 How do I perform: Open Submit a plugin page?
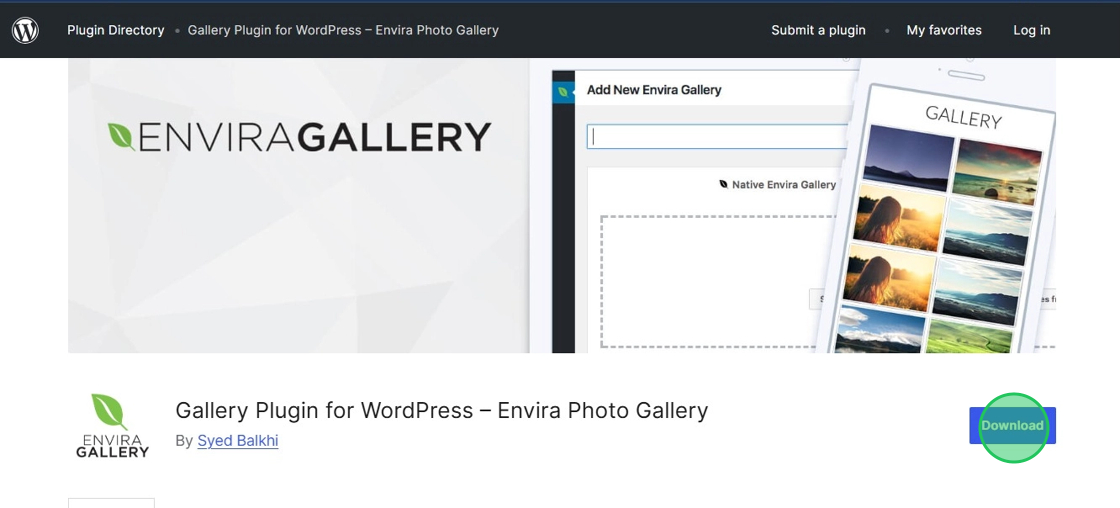818,30
